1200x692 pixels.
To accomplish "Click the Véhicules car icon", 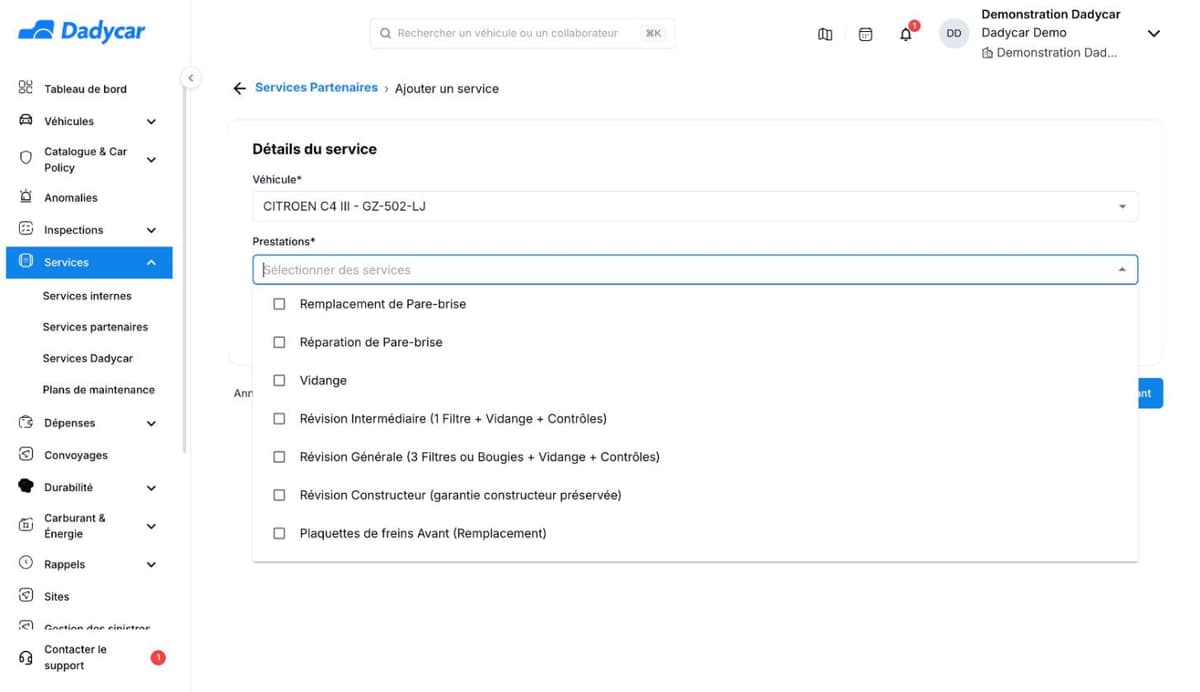I will click(26, 121).
